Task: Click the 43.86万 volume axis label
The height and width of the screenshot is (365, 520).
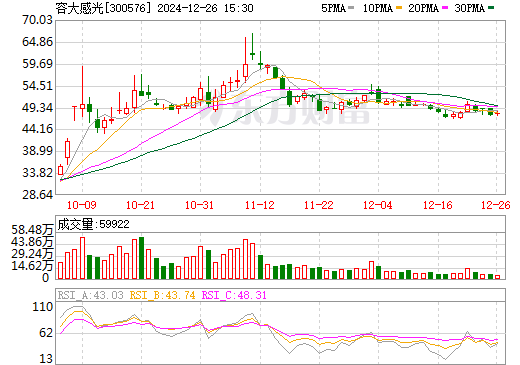Action: click(x=32, y=242)
